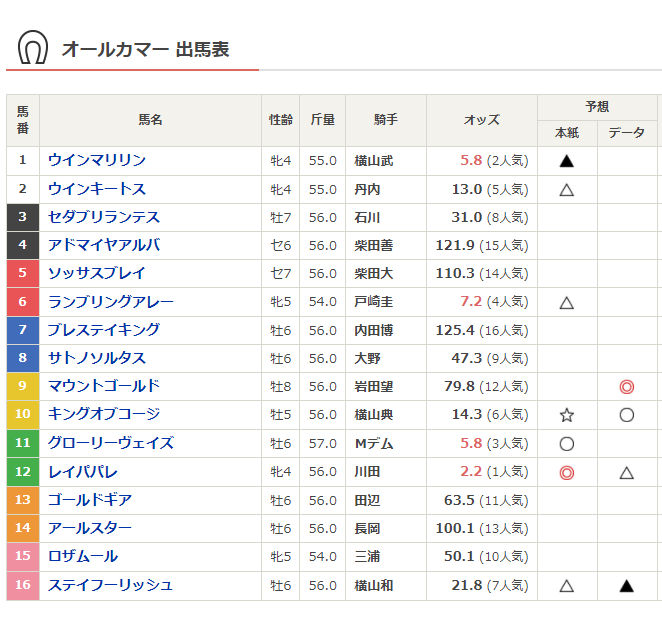Open horse アールスター

point(90,528)
